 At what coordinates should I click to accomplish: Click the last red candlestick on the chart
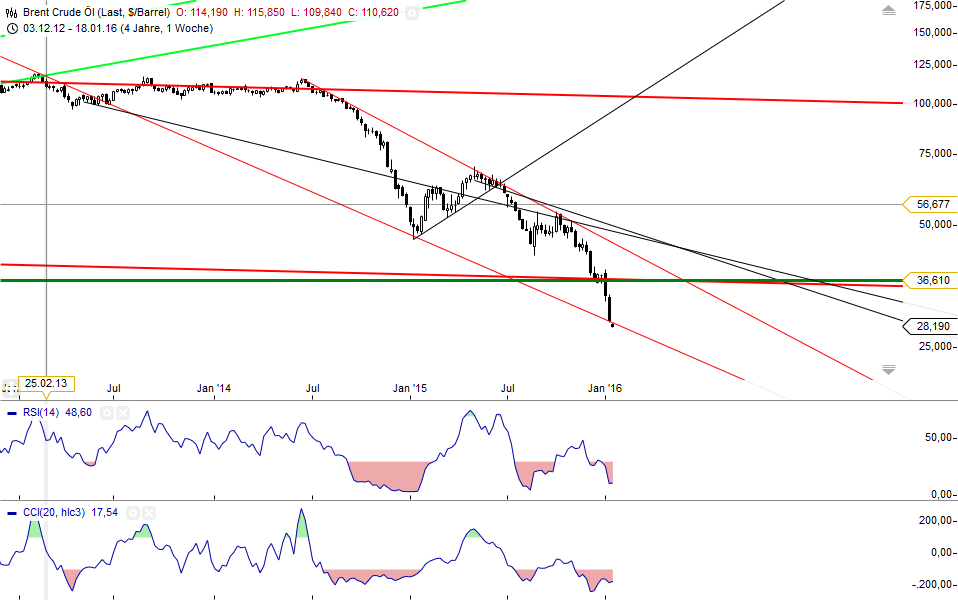click(x=610, y=310)
